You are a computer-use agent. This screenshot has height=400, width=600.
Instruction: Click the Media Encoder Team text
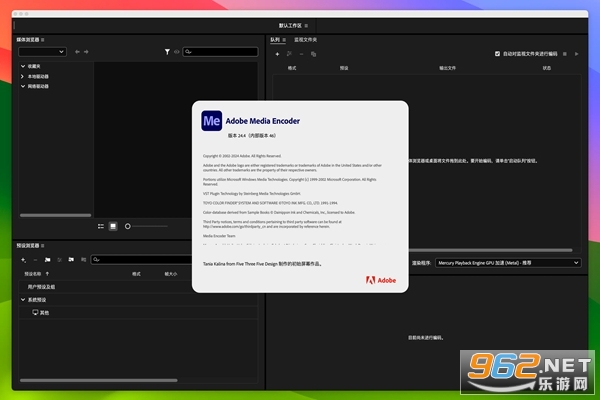[x=219, y=236]
